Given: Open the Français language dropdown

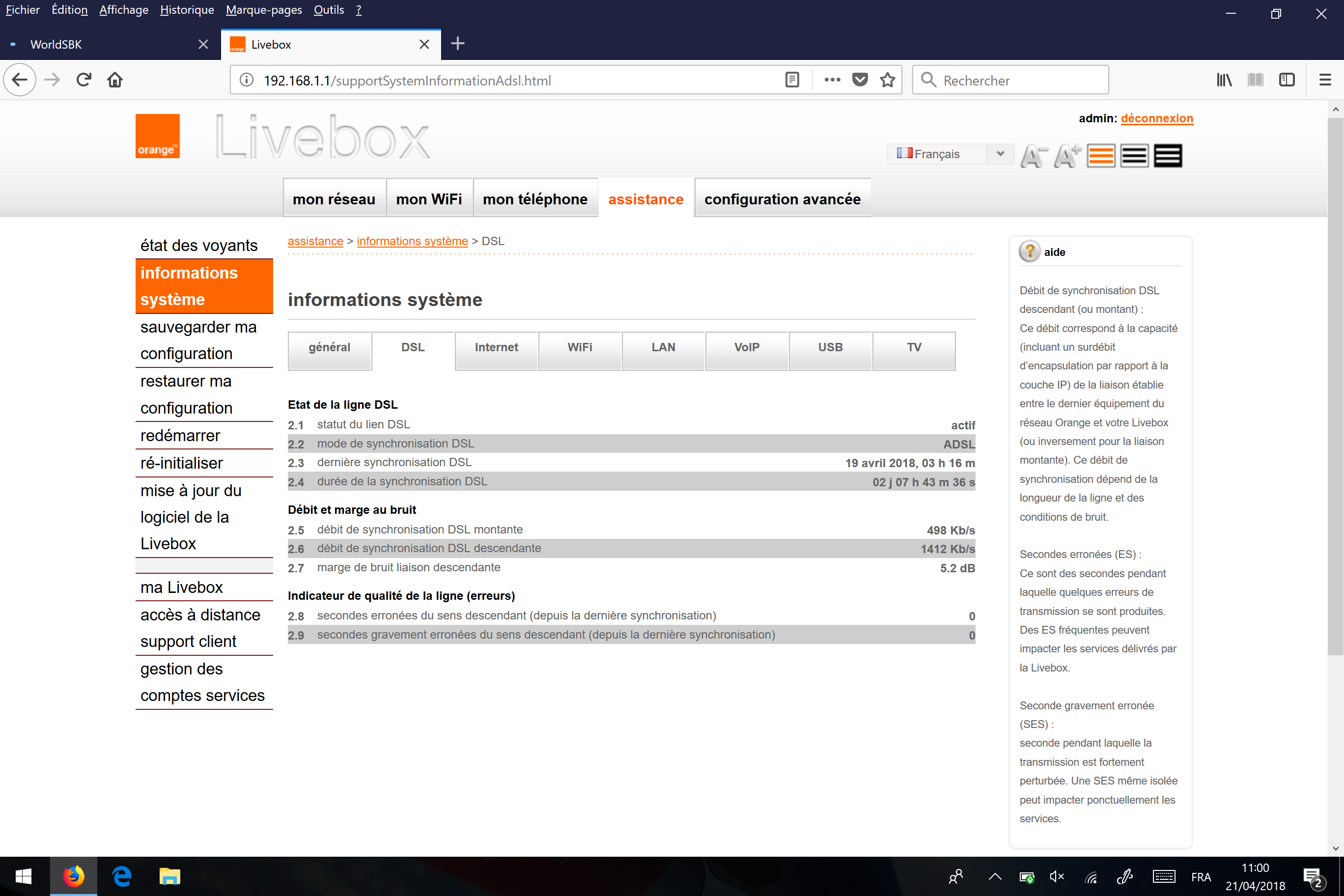Looking at the screenshot, I should pyautogui.click(x=950, y=154).
